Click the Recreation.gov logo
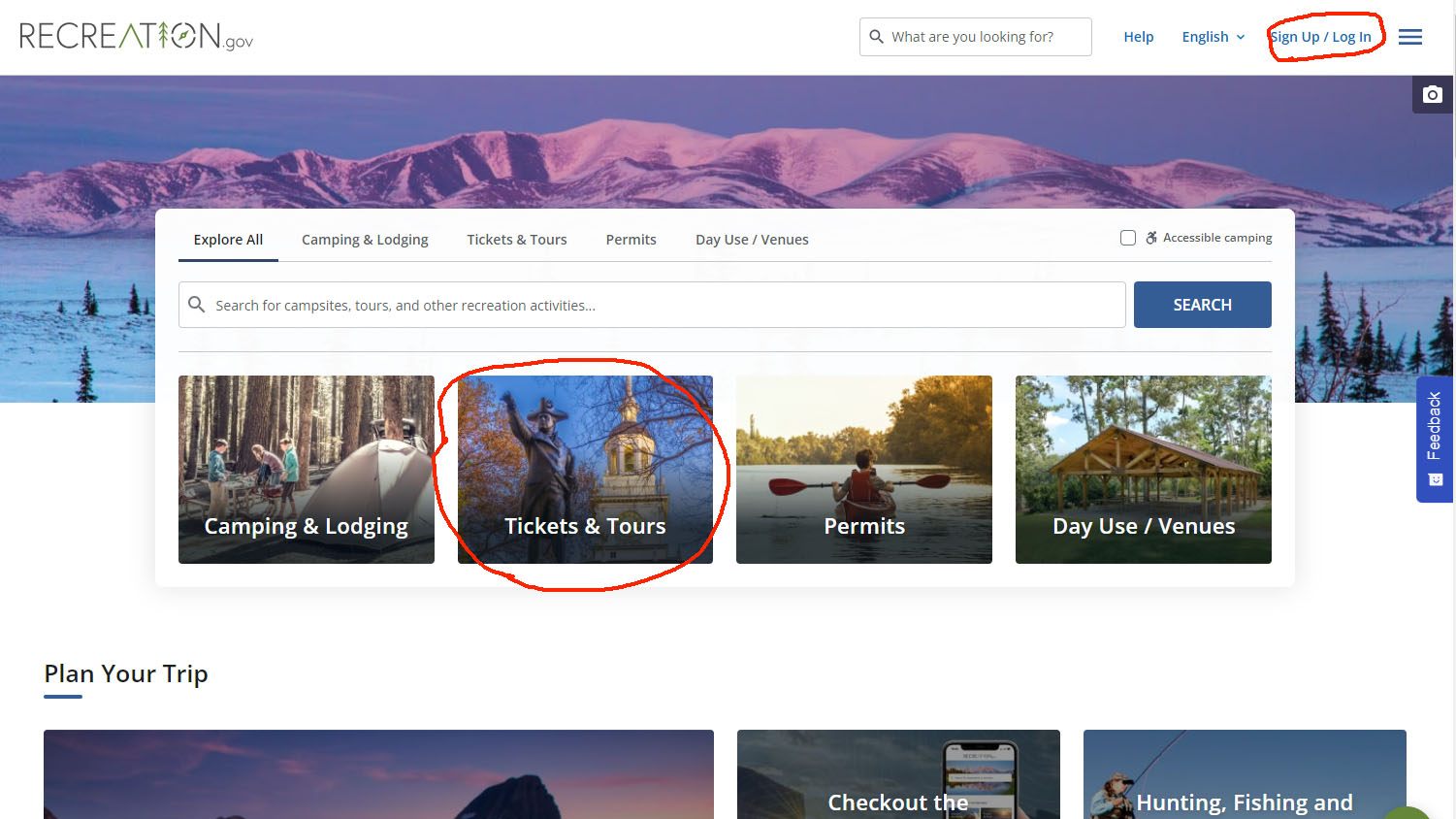The width and height of the screenshot is (1456, 819). click(136, 37)
